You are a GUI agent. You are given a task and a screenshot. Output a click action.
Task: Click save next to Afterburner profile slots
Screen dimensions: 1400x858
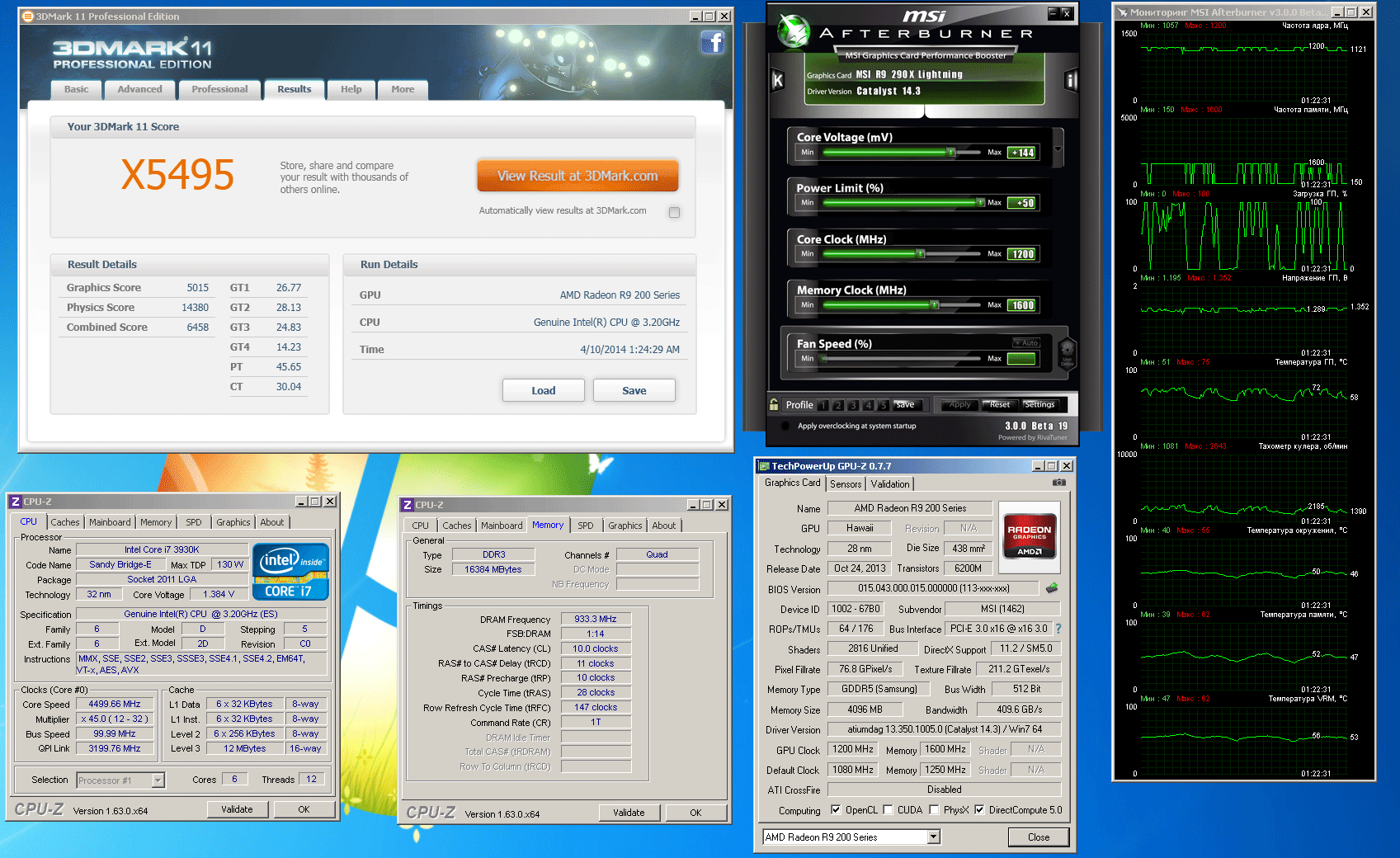(x=905, y=405)
